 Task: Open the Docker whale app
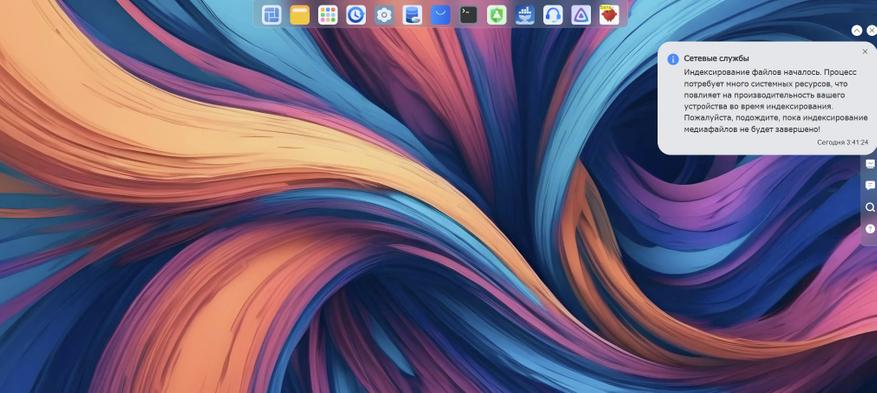point(525,15)
